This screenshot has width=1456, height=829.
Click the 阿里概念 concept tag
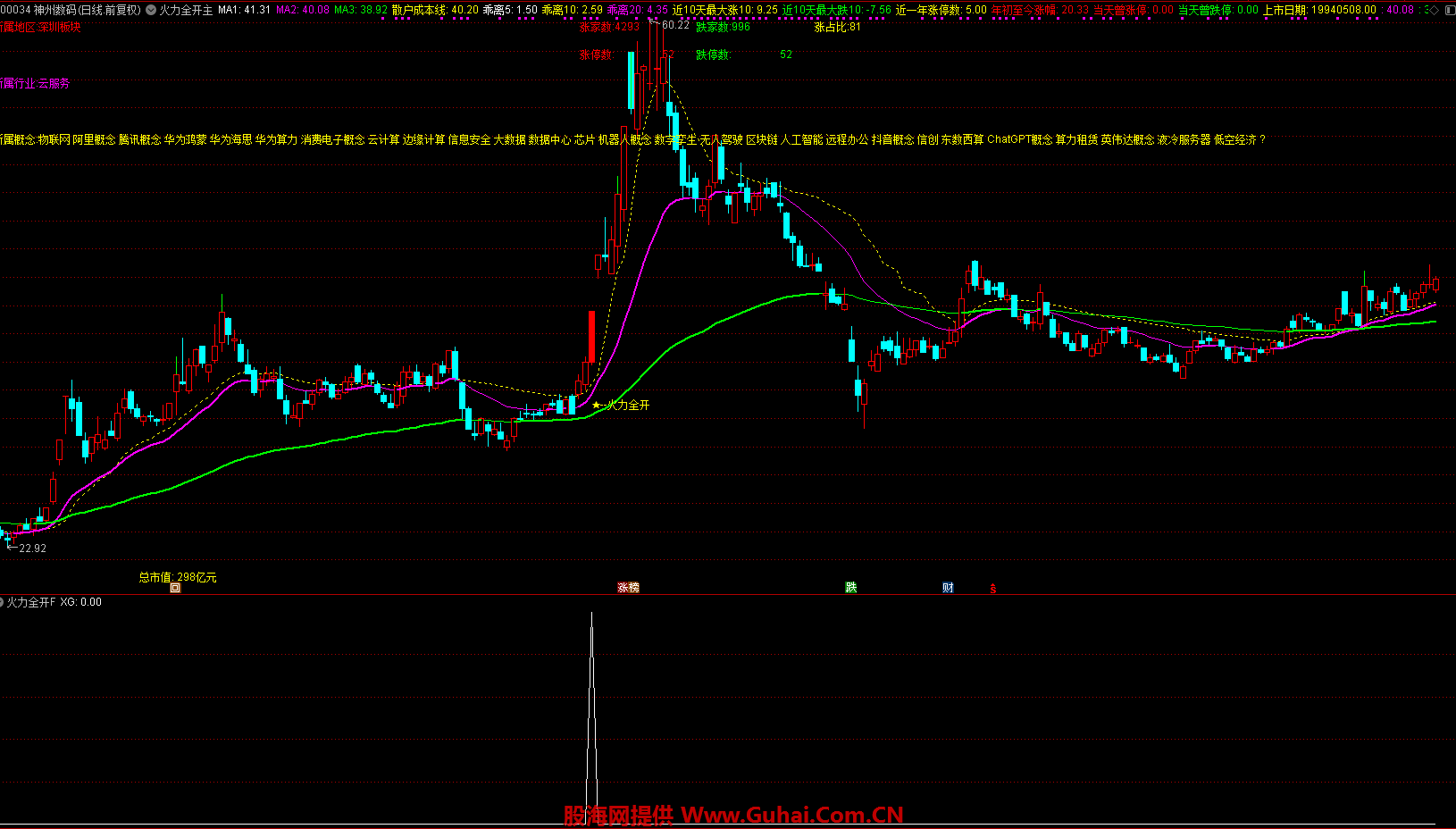(x=94, y=139)
